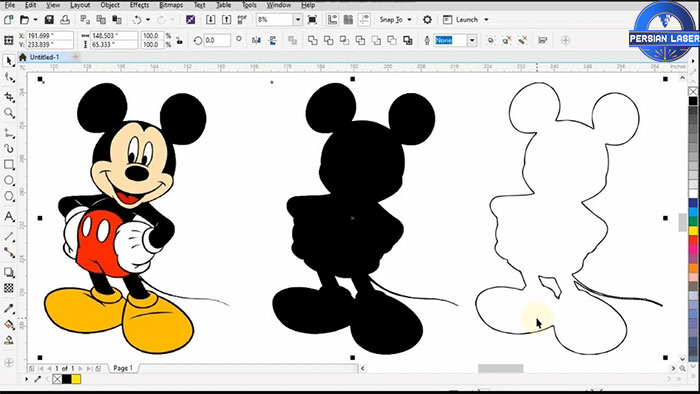Click the black swatch in document palette
Screen dimensions: 700x394
(x=67, y=379)
